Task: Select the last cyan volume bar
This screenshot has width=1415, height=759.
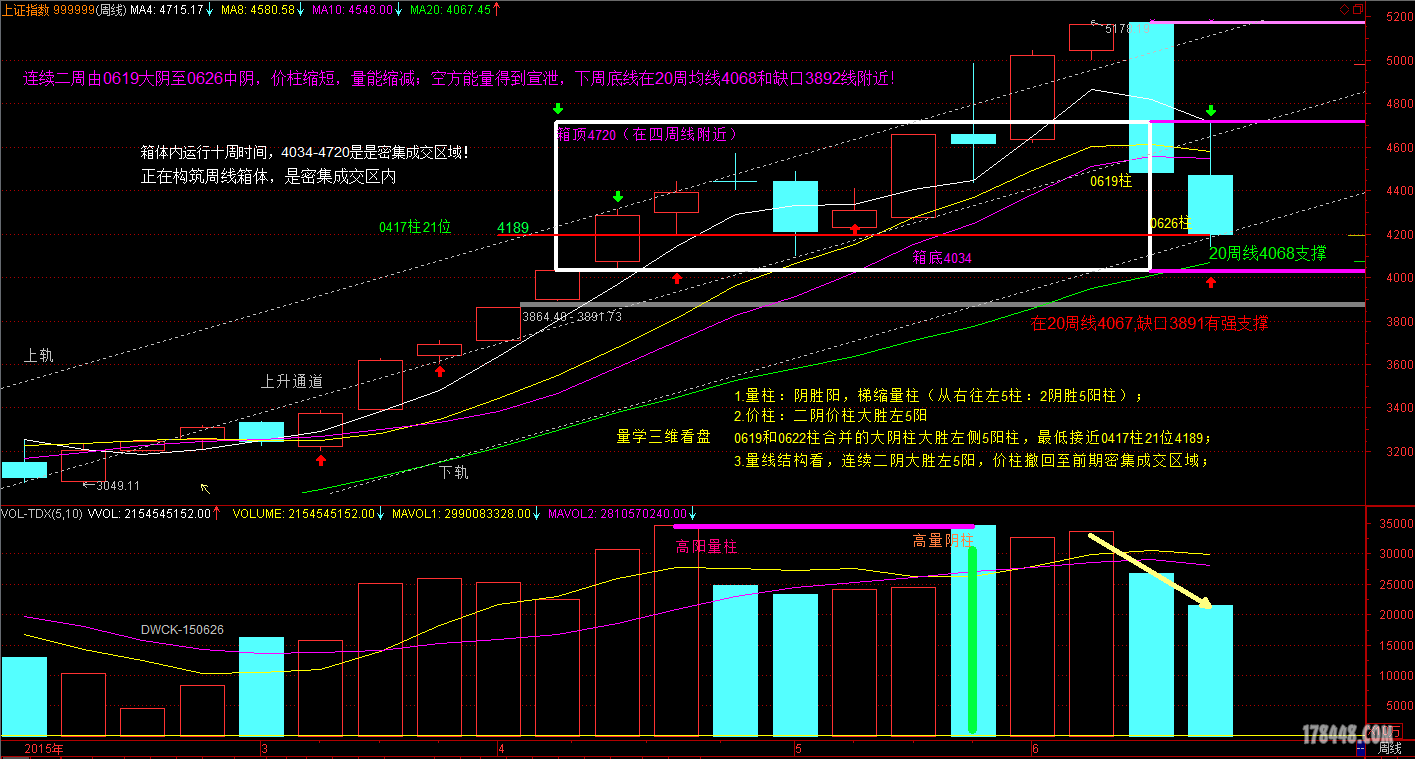Action: pos(1210,670)
